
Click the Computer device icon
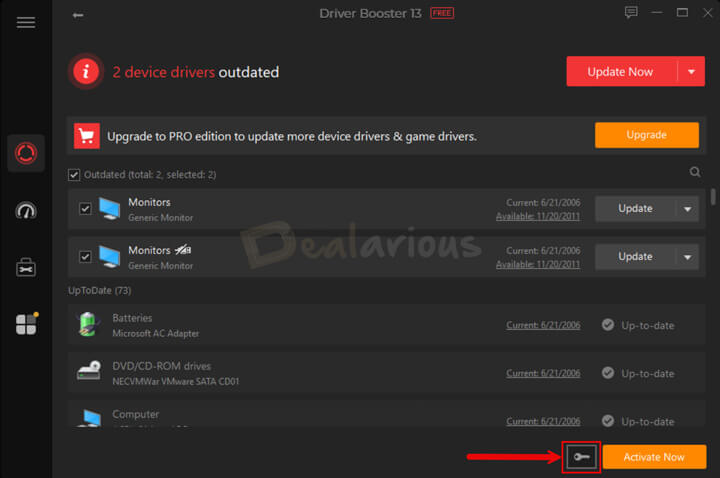pyautogui.click(x=90, y=418)
